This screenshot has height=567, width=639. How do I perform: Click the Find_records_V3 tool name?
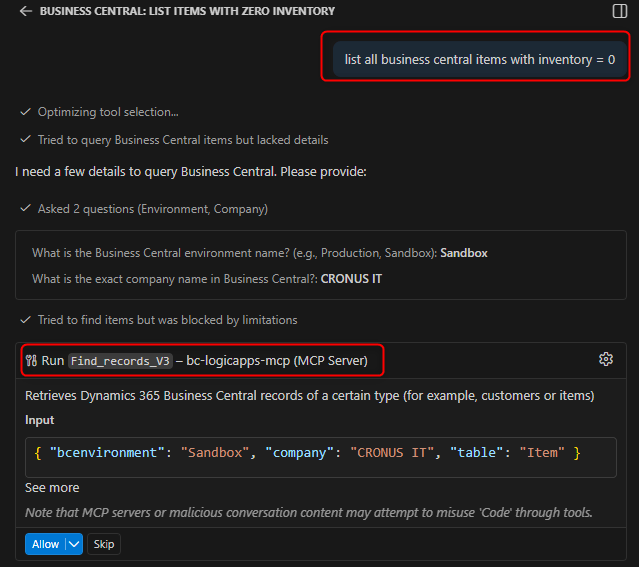point(120,360)
